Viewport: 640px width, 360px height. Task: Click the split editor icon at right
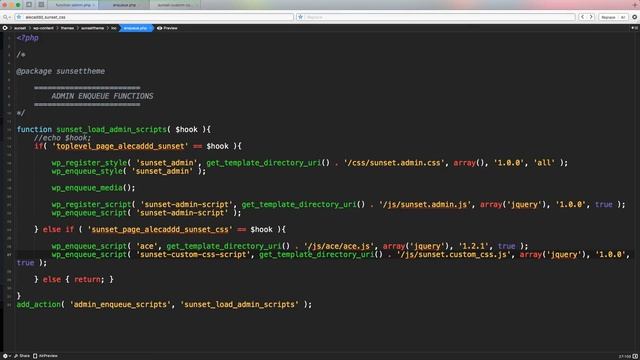click(635, 28)
